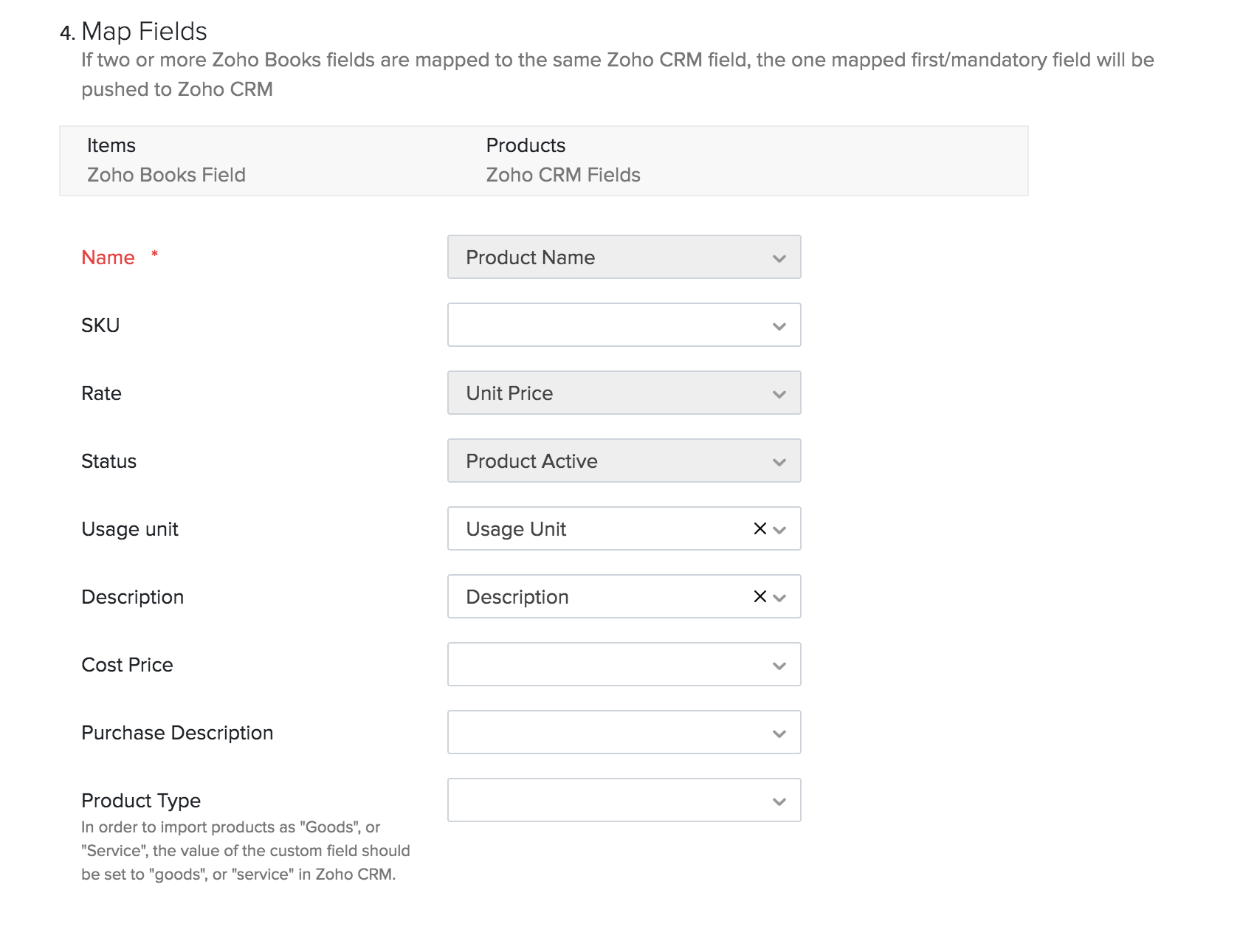This screenshot has height=952, width=1240.
Task: Click the red Name label
Action: [x=108, y=258]
